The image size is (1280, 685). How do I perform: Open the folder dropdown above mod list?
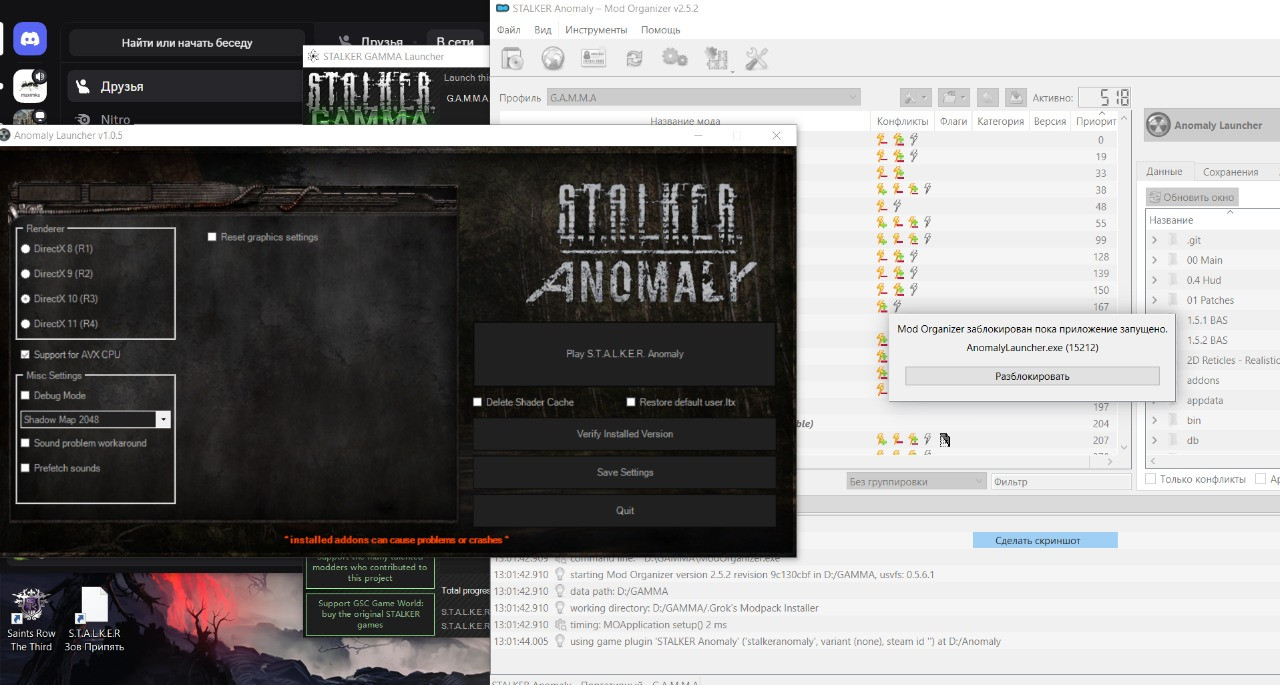click(x=954, y=97)
